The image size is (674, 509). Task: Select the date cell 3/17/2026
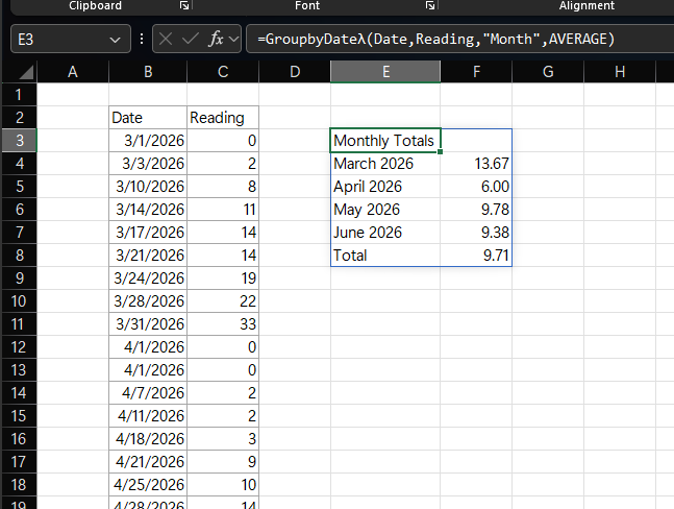click(148, 232)
